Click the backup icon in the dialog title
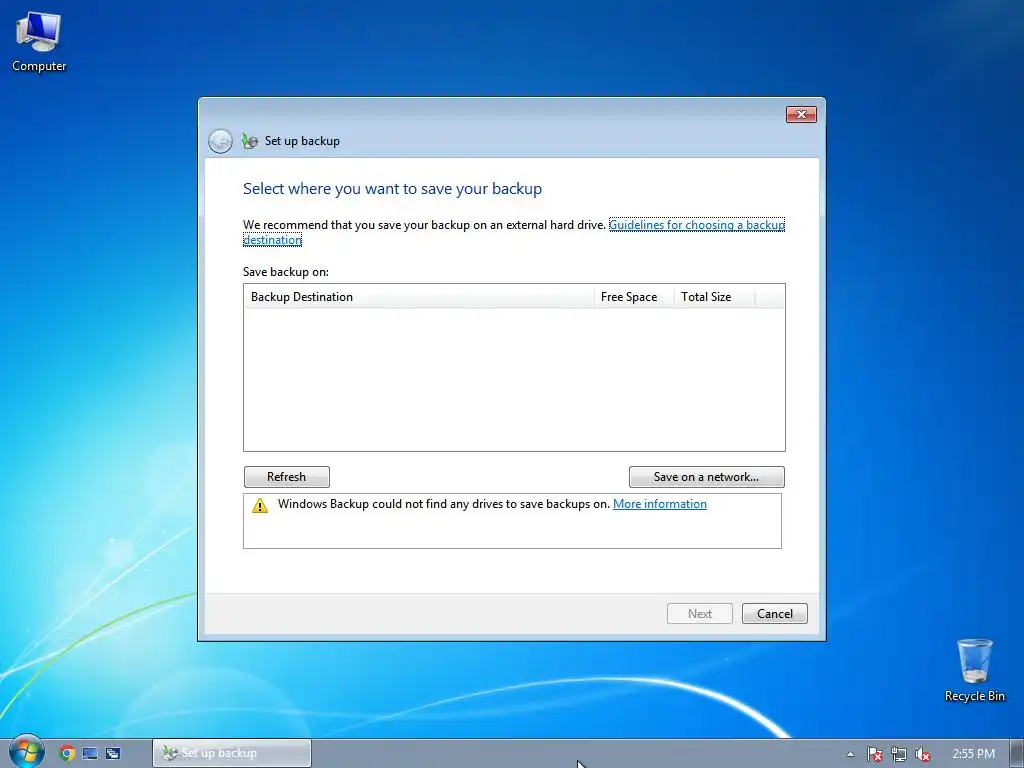1024x768 pixels. 249,141
